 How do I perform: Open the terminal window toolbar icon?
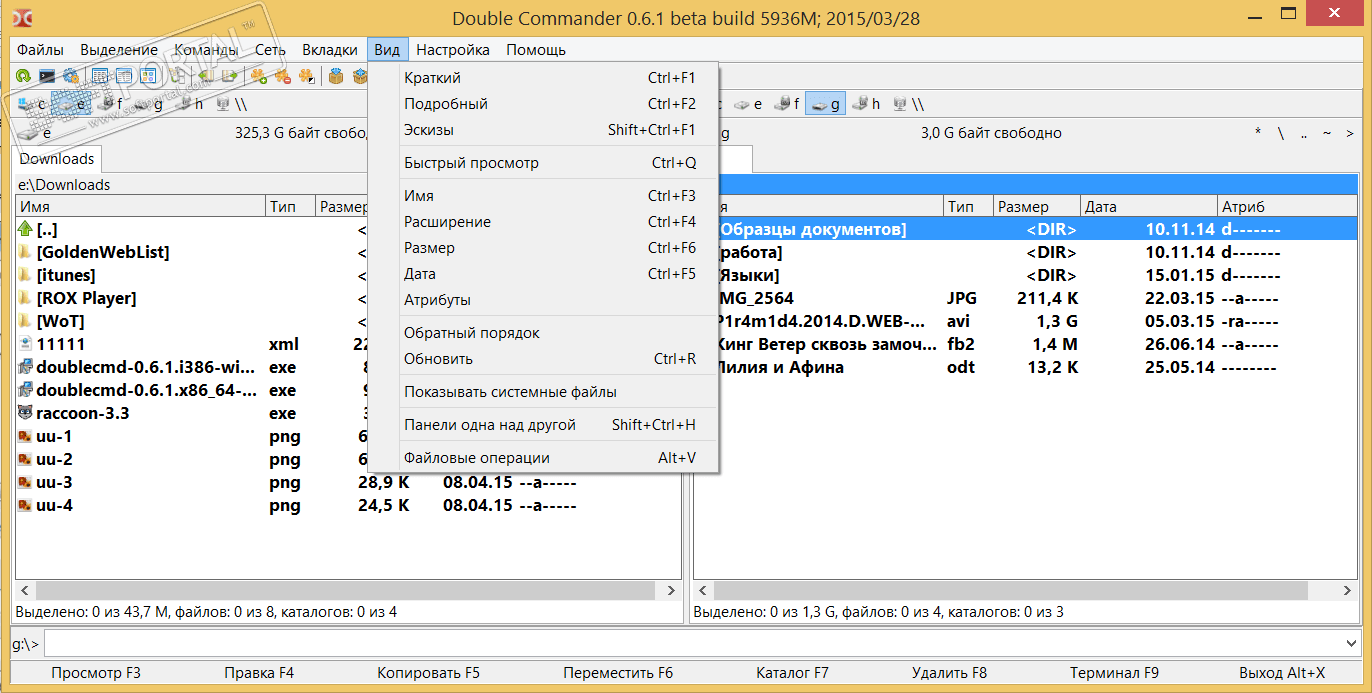pos(47,76)
